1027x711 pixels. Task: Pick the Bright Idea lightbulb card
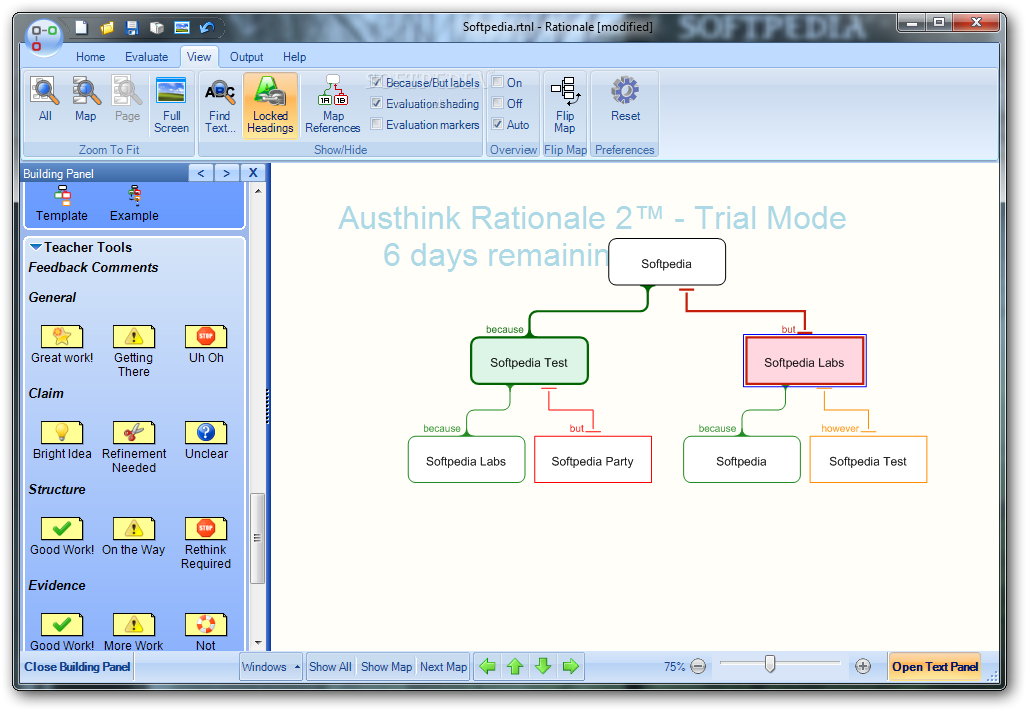point(62,433)
